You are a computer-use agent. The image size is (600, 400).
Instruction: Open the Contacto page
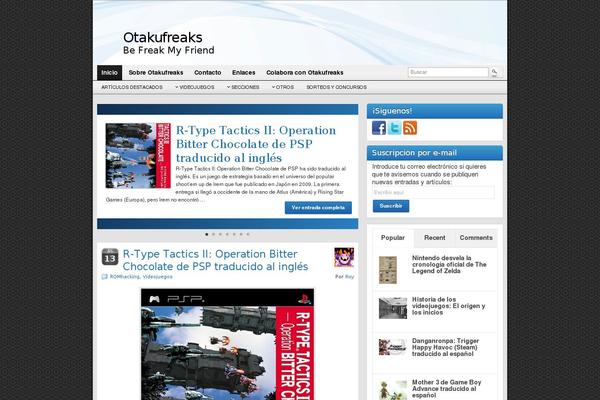207,73
